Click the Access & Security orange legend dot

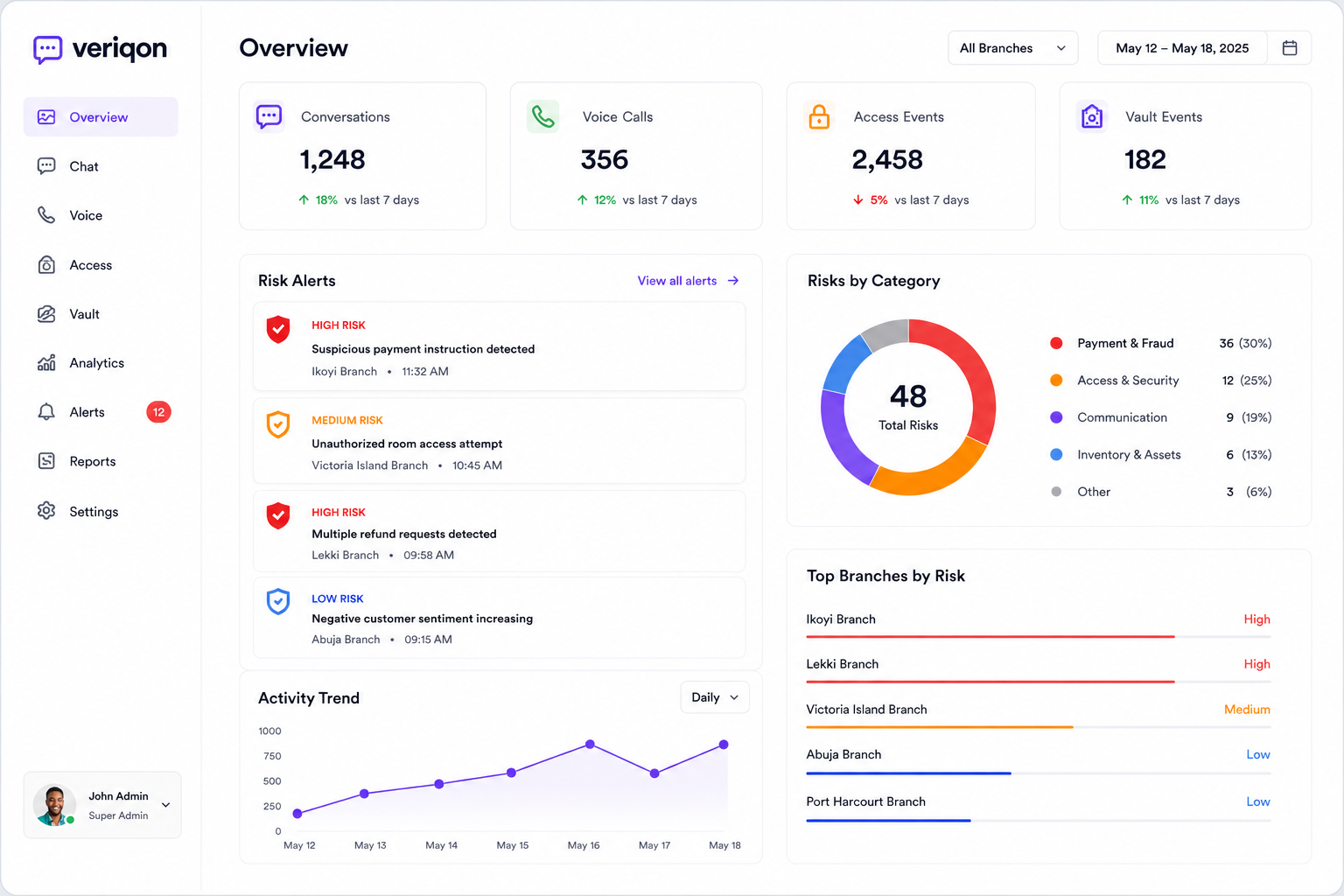click(x=1056, y=381)
